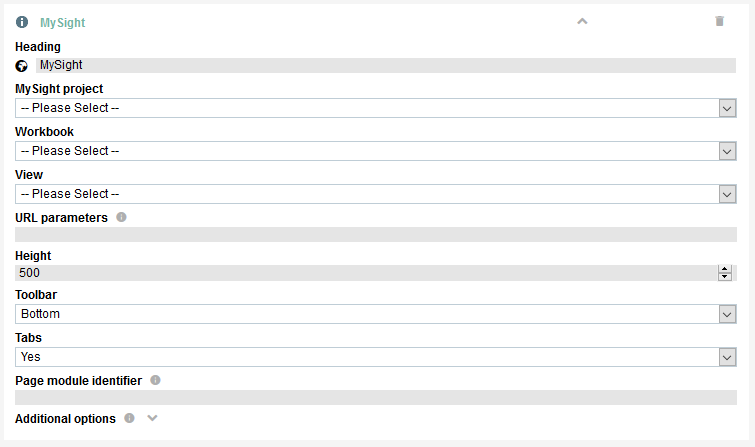755x447 pixels.
Task: Increase Height value with the up stepper arrow
Action: coord(725,269)
